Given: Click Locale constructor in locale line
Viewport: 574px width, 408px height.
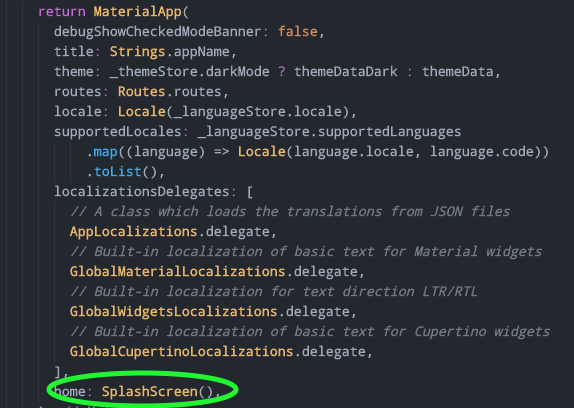Looking at the screenshot, I should coord(141,112).
